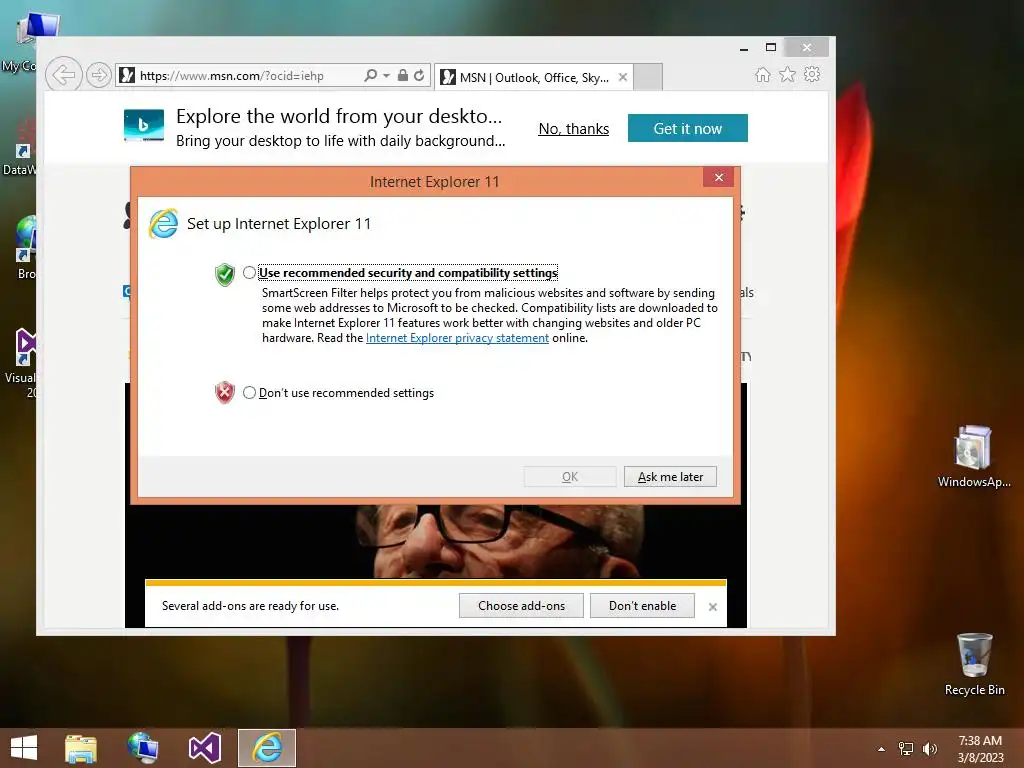Click the search magnifier in address bar
1024x768 pixels.
[370, 76]
